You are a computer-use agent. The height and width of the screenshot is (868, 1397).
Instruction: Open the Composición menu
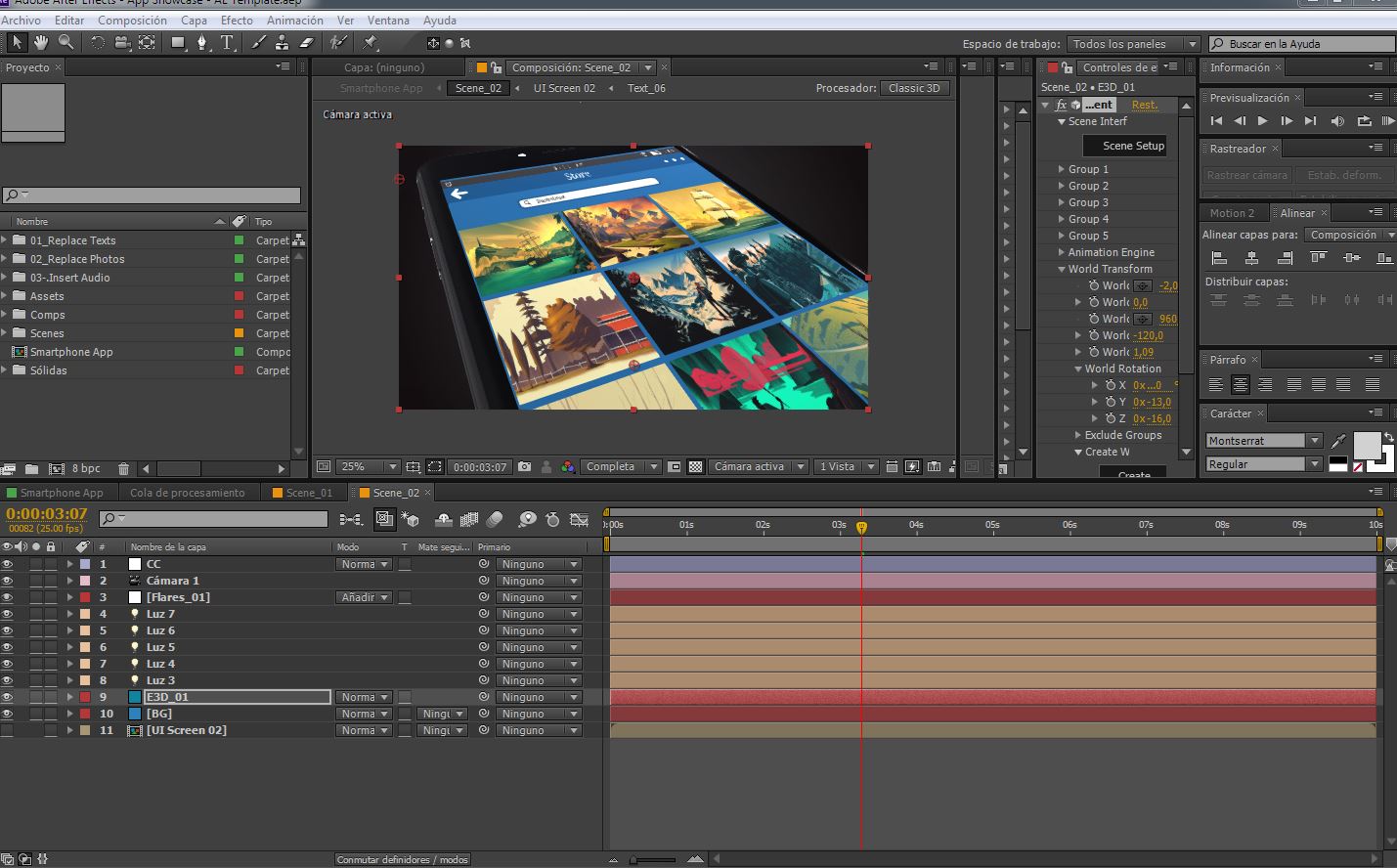coord(132,21)
